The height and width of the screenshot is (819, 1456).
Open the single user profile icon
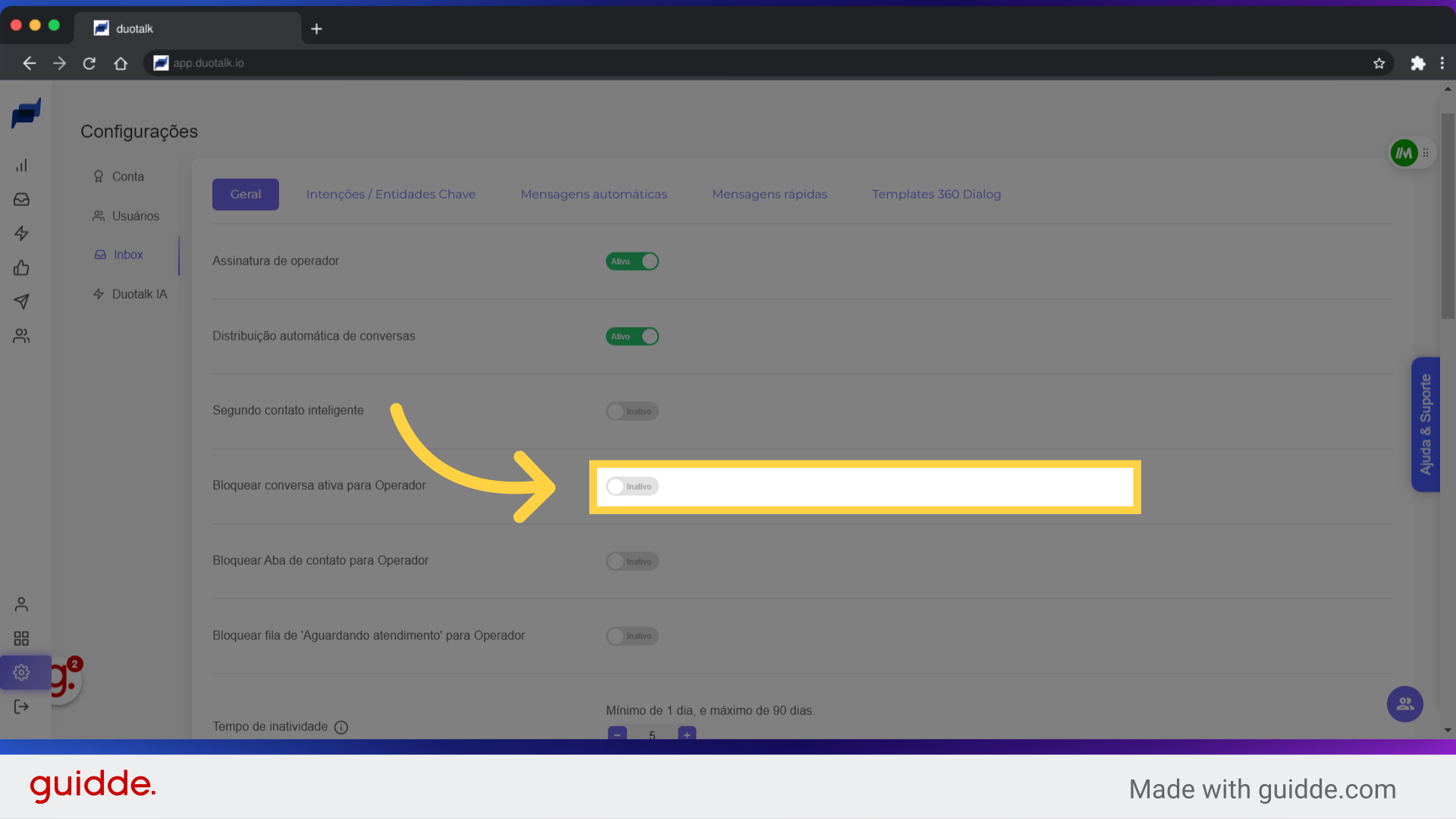(21, 604)
